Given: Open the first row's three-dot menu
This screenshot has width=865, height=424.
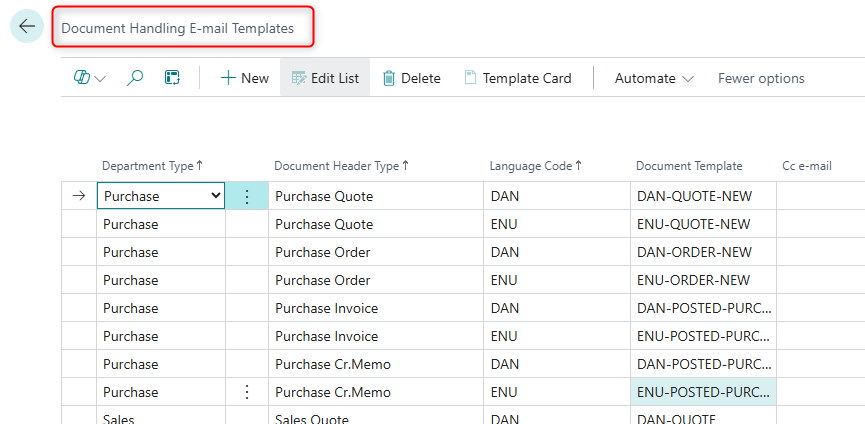Looking at the screenshot, I should 247,197.
